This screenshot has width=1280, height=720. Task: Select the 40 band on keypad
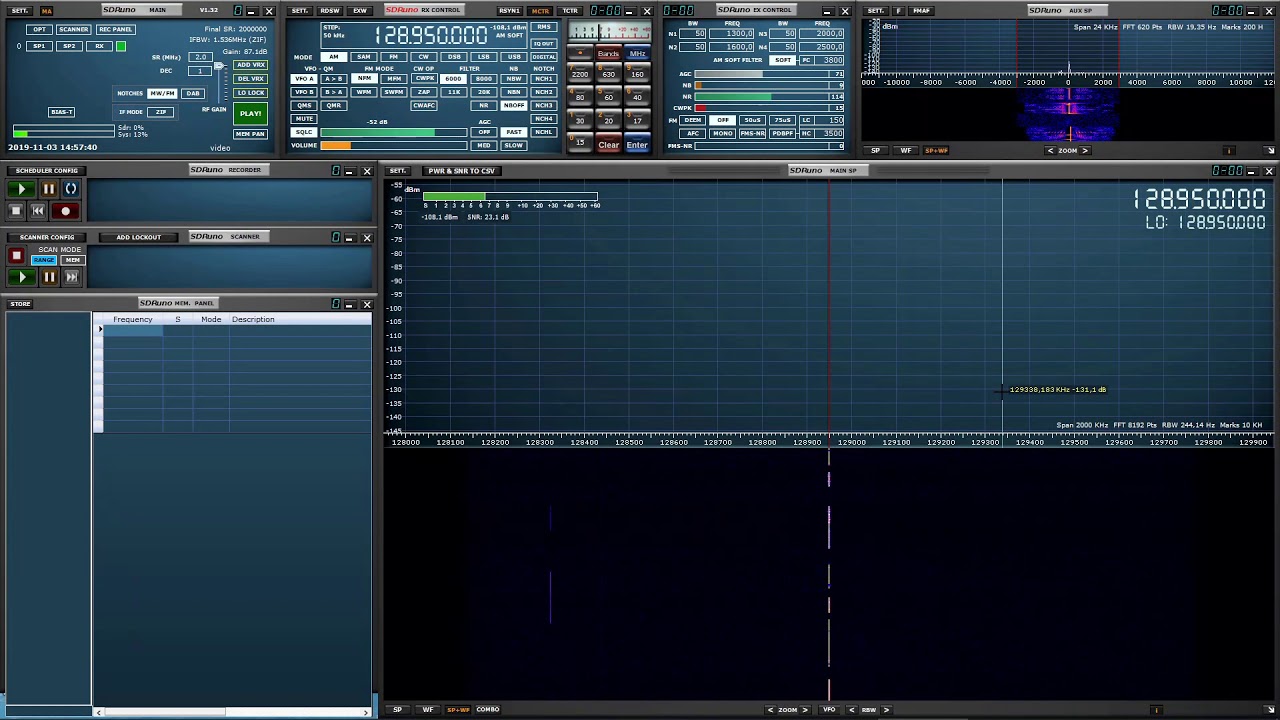point(637,97)
